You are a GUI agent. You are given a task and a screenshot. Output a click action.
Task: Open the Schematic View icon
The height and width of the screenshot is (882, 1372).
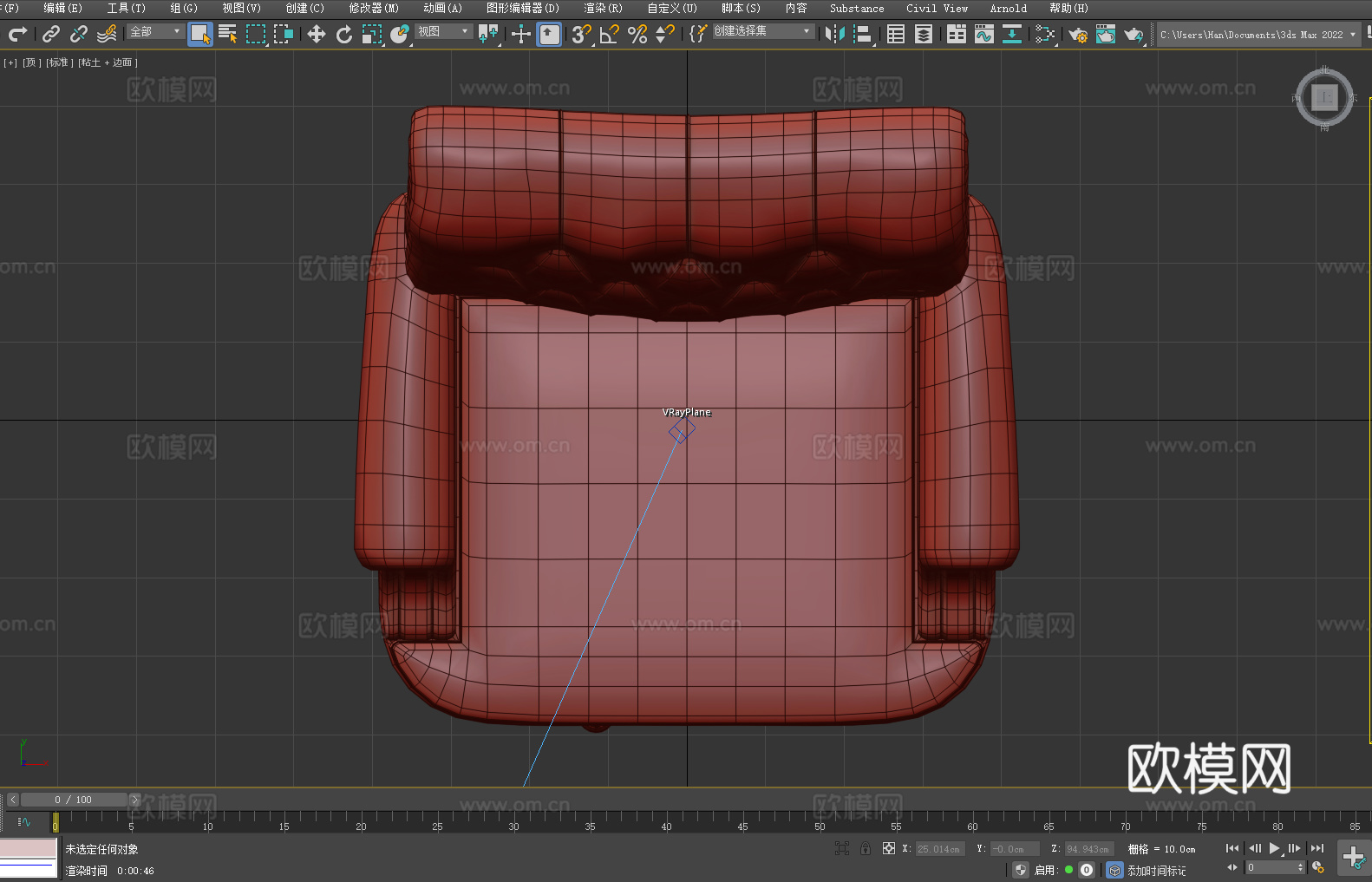[1044, 34]
